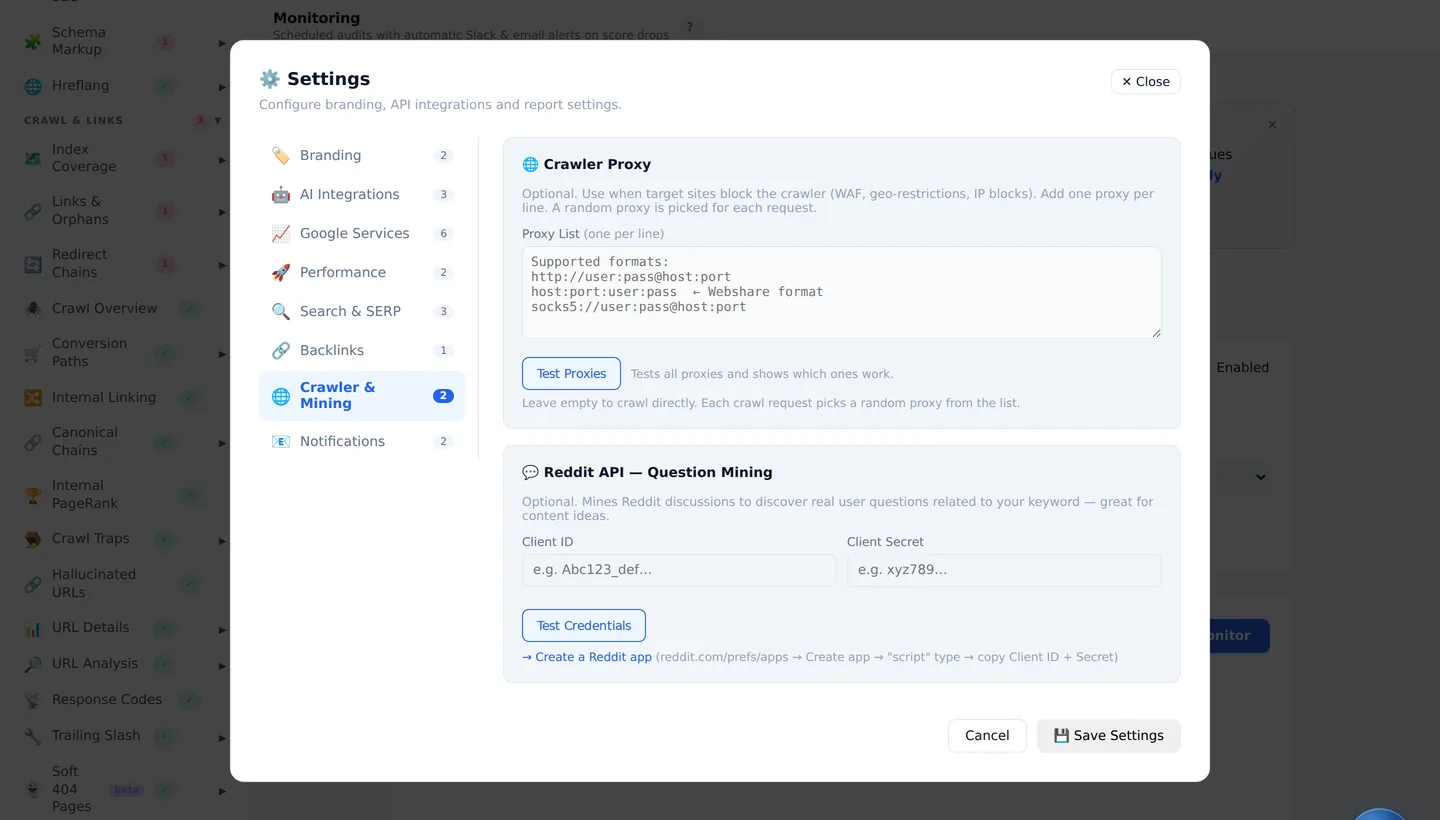Expand the Conversion Paths sidebar item

[x=222, y=353]
